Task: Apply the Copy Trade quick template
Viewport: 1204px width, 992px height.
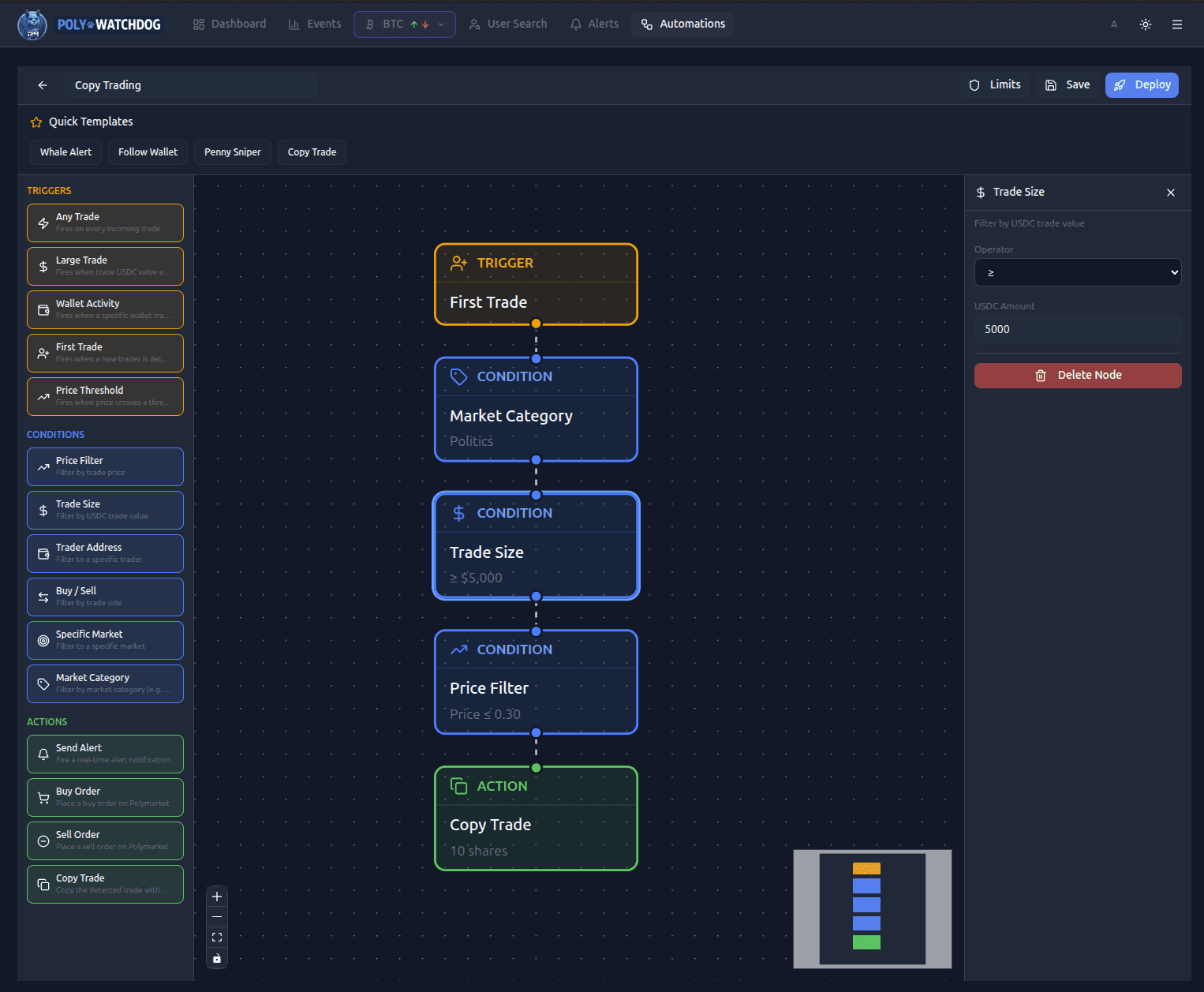Action: click(312, 152)
